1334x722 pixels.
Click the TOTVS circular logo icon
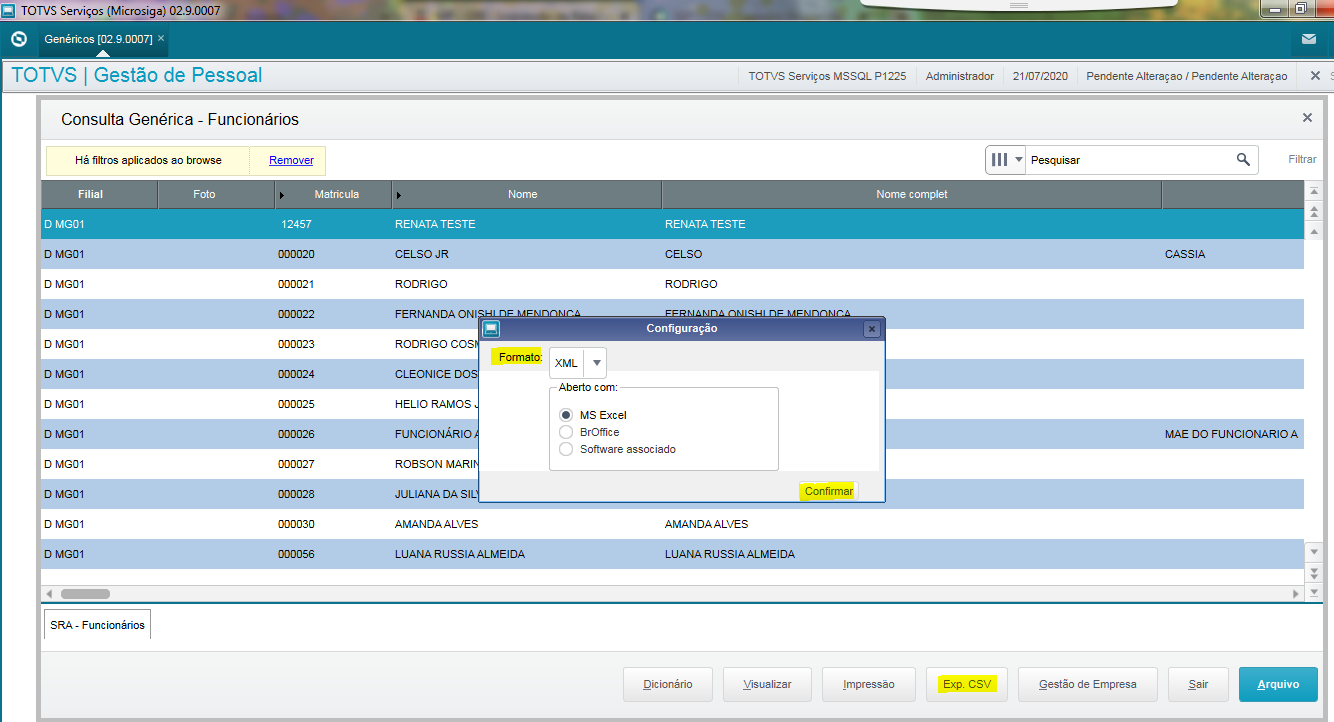point(18,39)
